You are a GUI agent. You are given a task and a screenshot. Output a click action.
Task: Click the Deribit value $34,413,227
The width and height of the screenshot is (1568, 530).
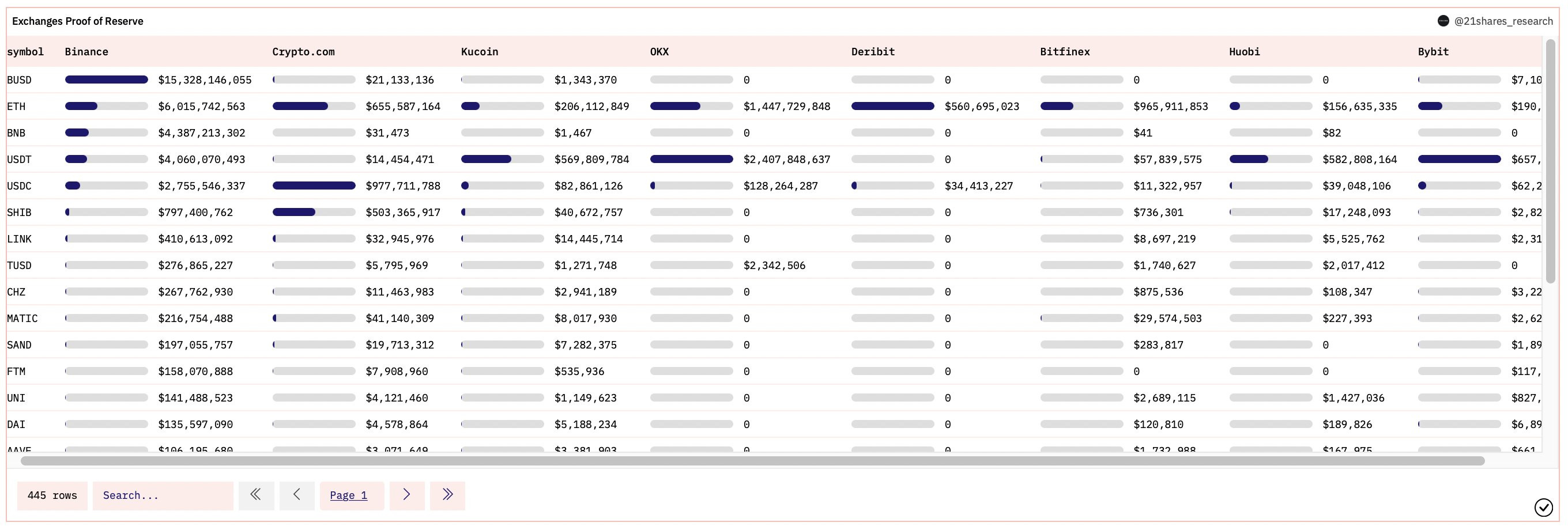coord(979,186)
